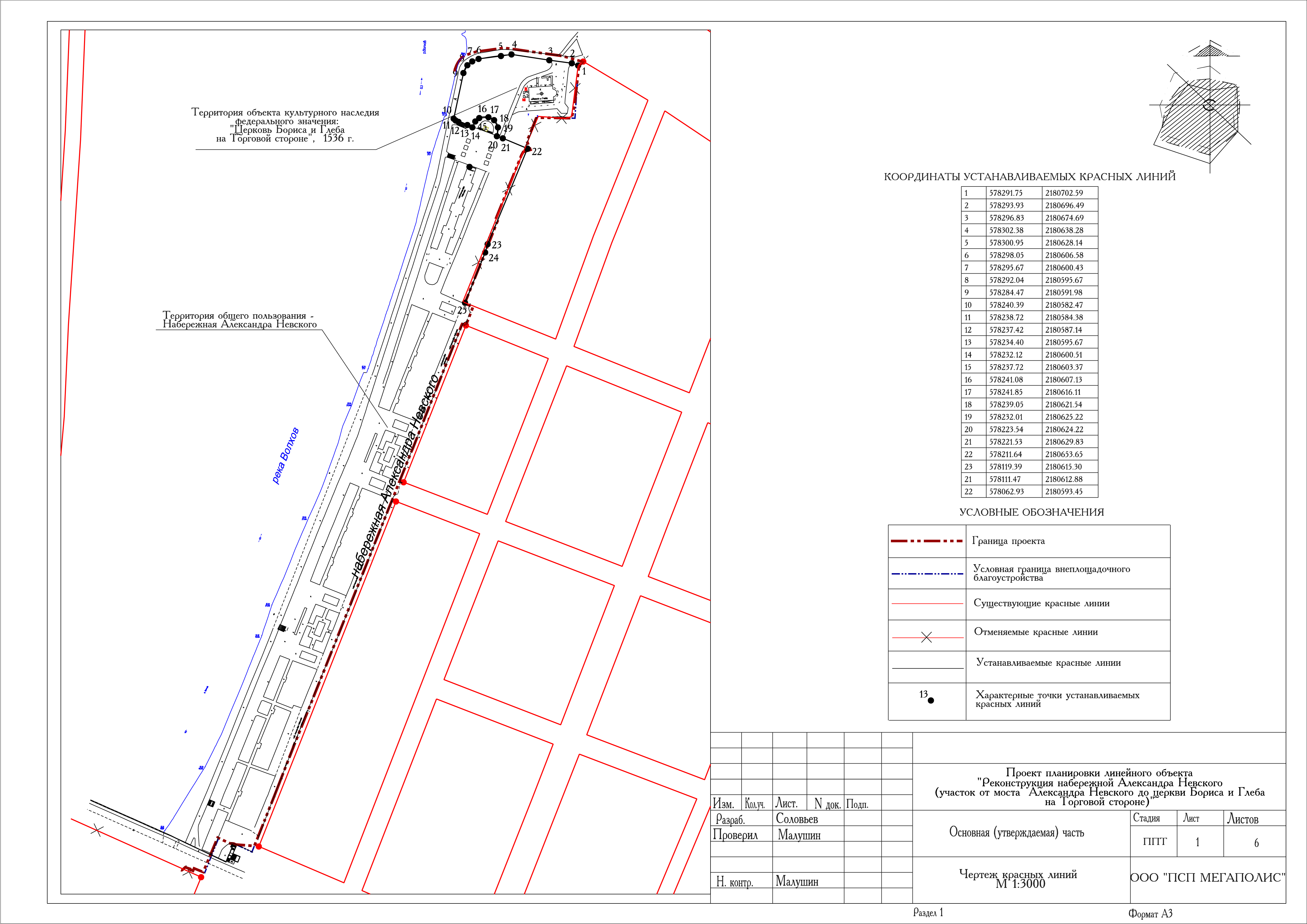Click the red dash-dot line sample for Граница проекта
This screenshot has height=924, width=1307.
(927, 541)
